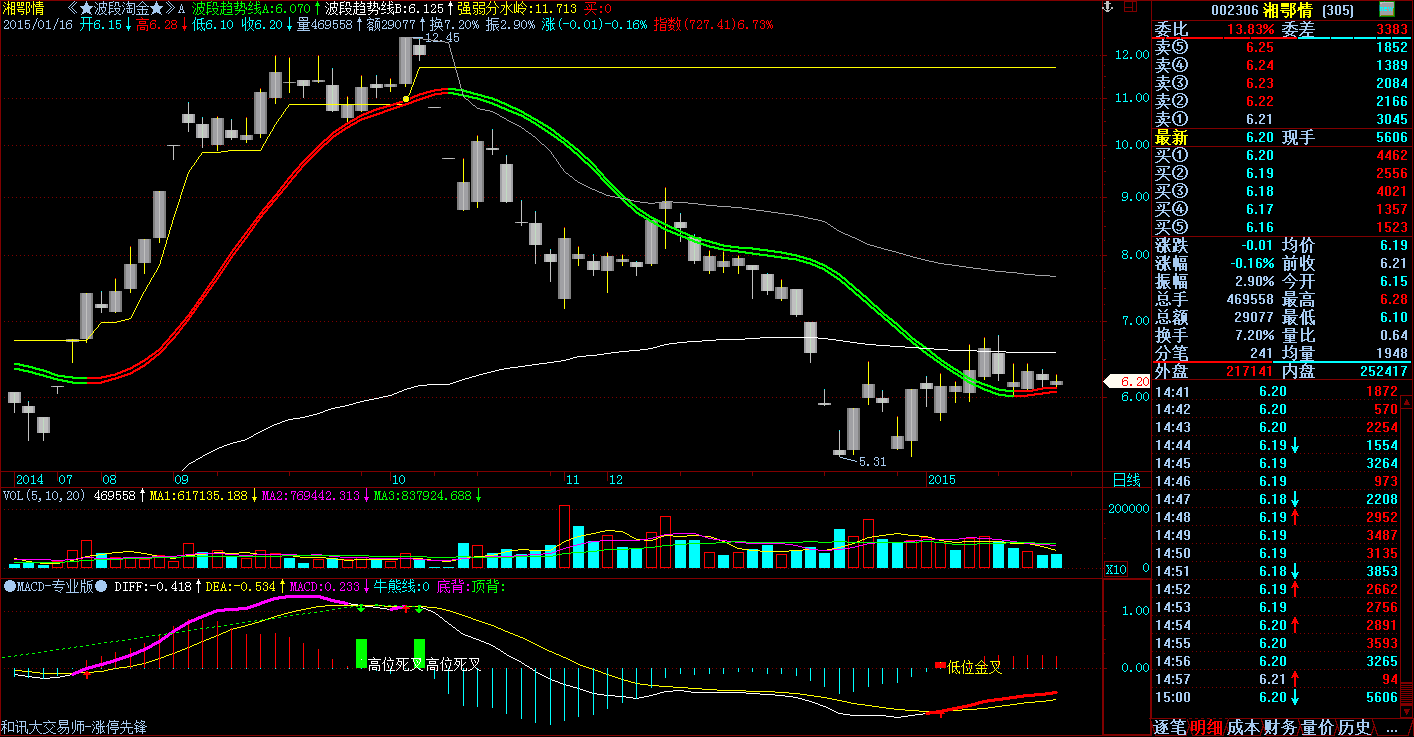Click the 14:44 trade detail row
Screen dimensions: 1414x737
coord(1276,445)
